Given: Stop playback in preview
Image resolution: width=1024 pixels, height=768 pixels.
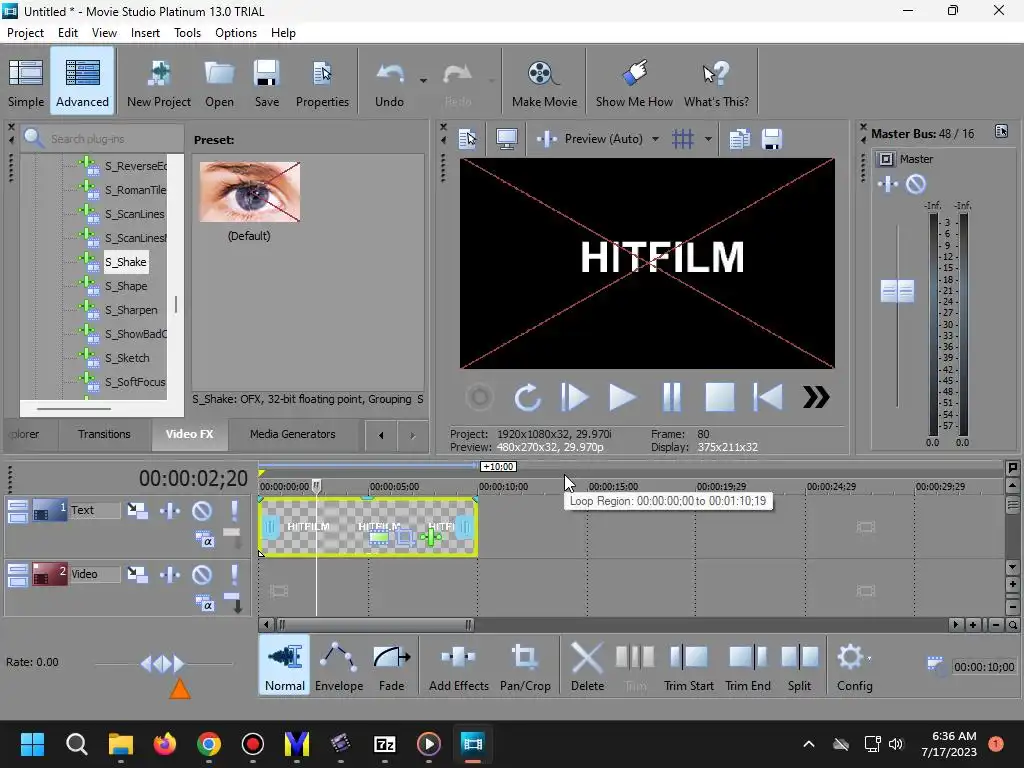Looking at the screenshot, I should (x=720, y=397).
